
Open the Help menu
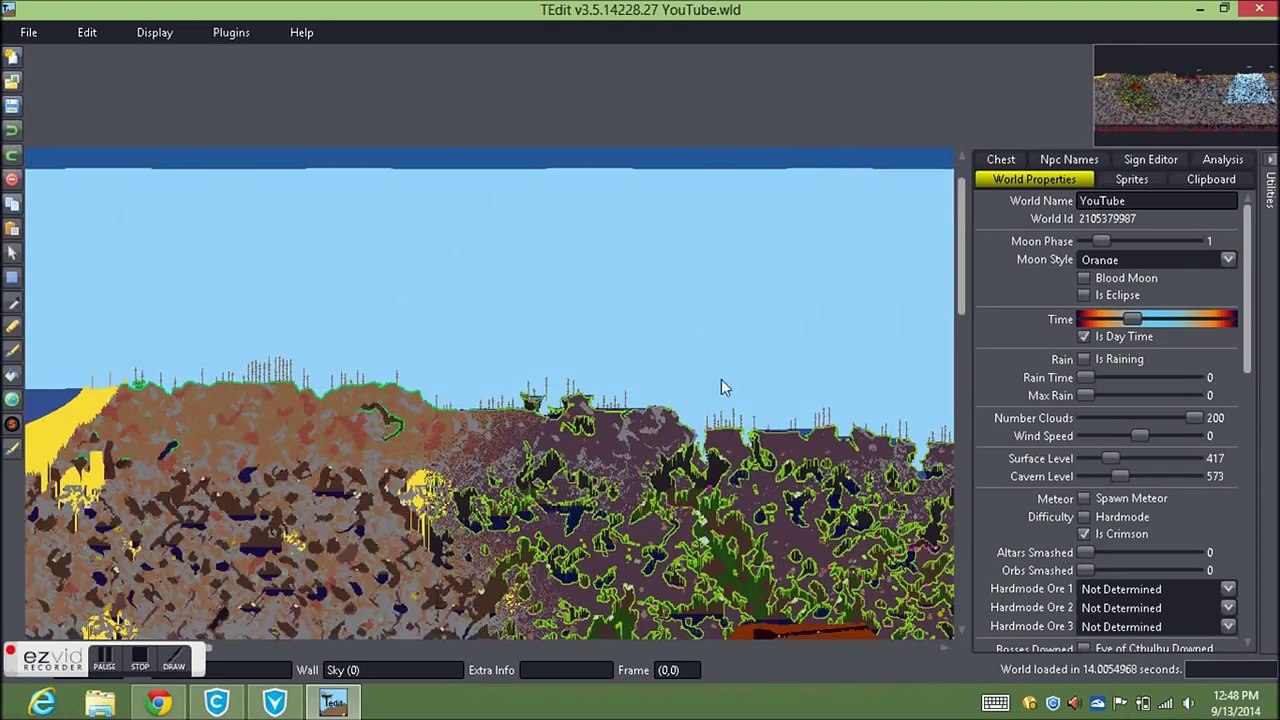tap(301, 32)
